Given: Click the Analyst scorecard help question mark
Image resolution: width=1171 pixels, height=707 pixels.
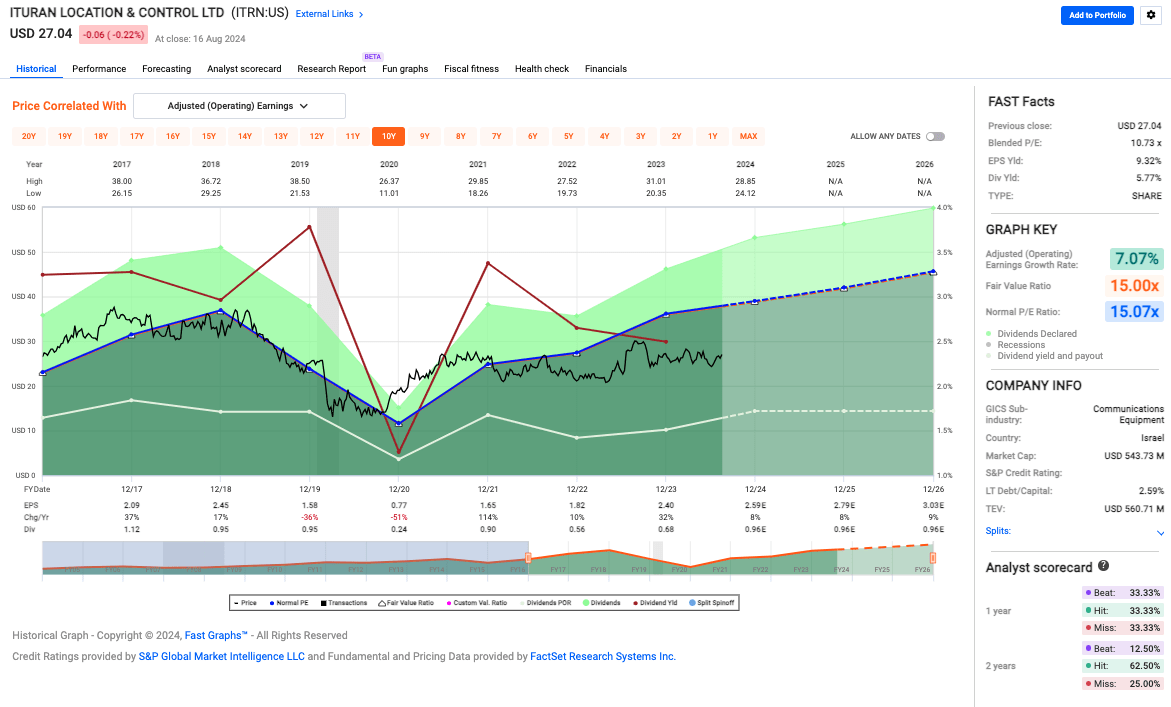Looking at the screenshot, I should [1103, 566].
